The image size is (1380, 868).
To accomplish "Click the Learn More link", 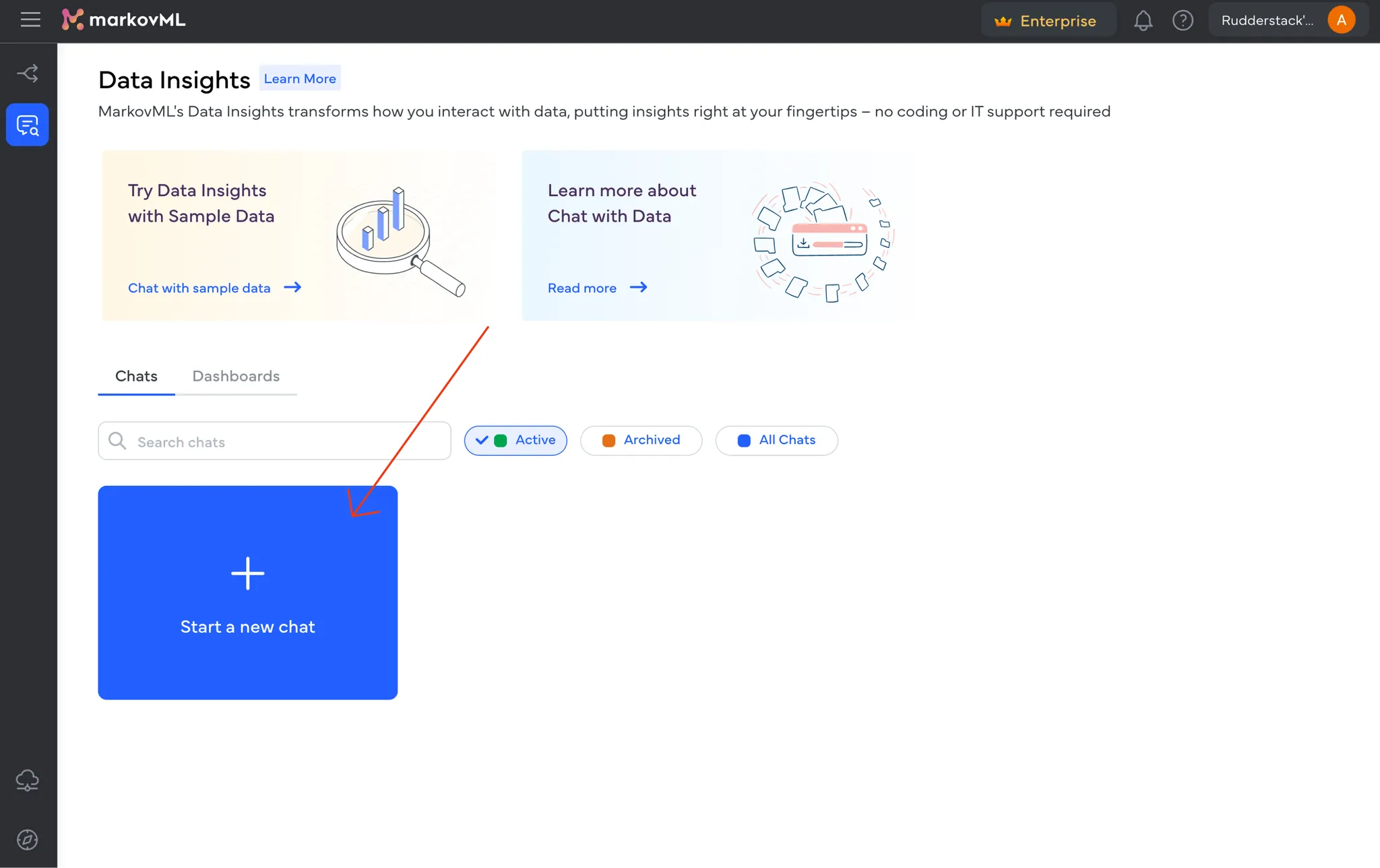I will (x=300, y=79).
